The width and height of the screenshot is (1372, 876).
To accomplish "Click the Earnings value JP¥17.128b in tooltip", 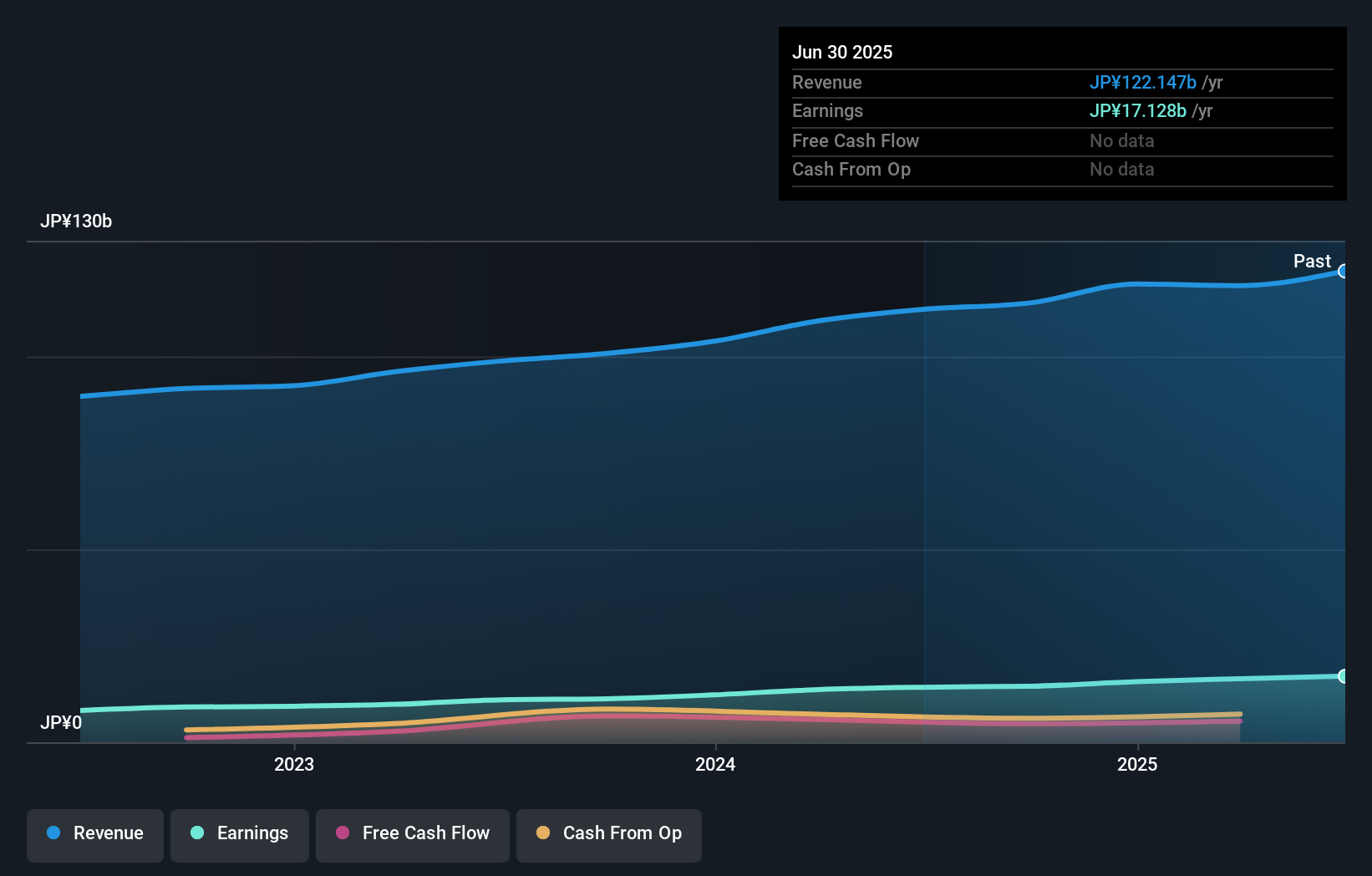I will pos(1137,110).
